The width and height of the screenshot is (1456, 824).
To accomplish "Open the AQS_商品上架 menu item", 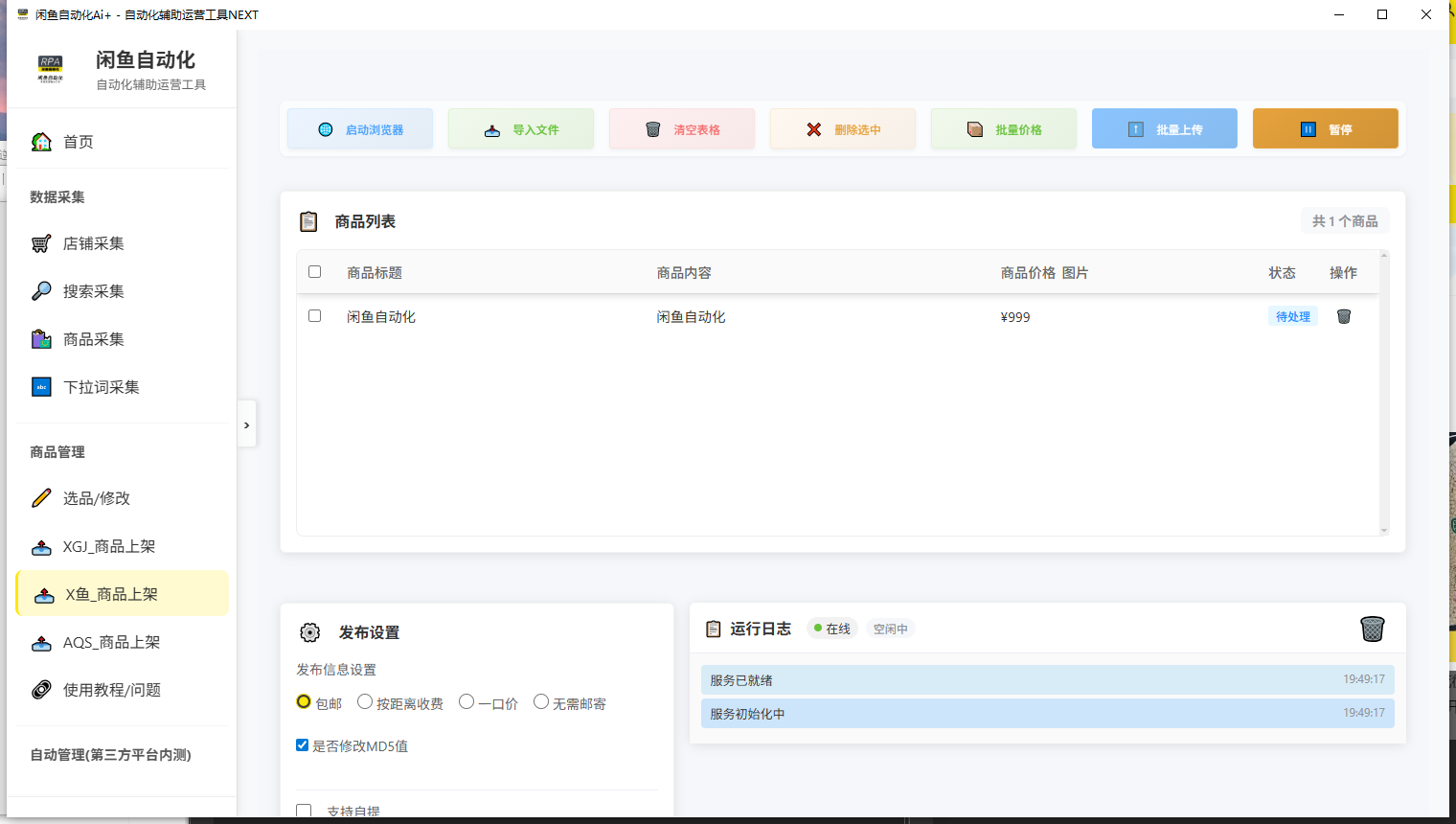I will [x=110, y=642].
